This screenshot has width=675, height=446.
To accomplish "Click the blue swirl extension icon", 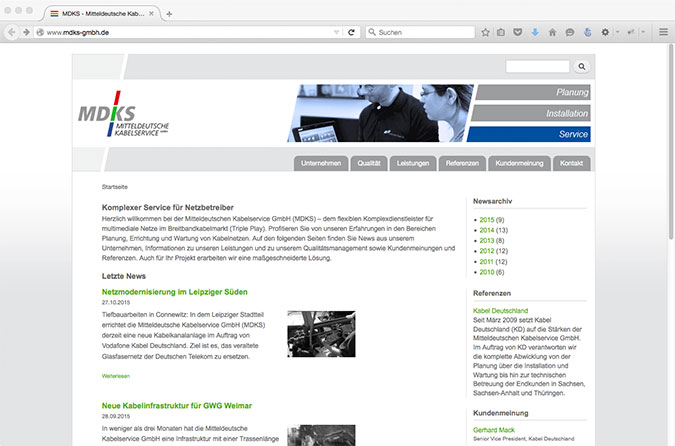I will point(587,32).
